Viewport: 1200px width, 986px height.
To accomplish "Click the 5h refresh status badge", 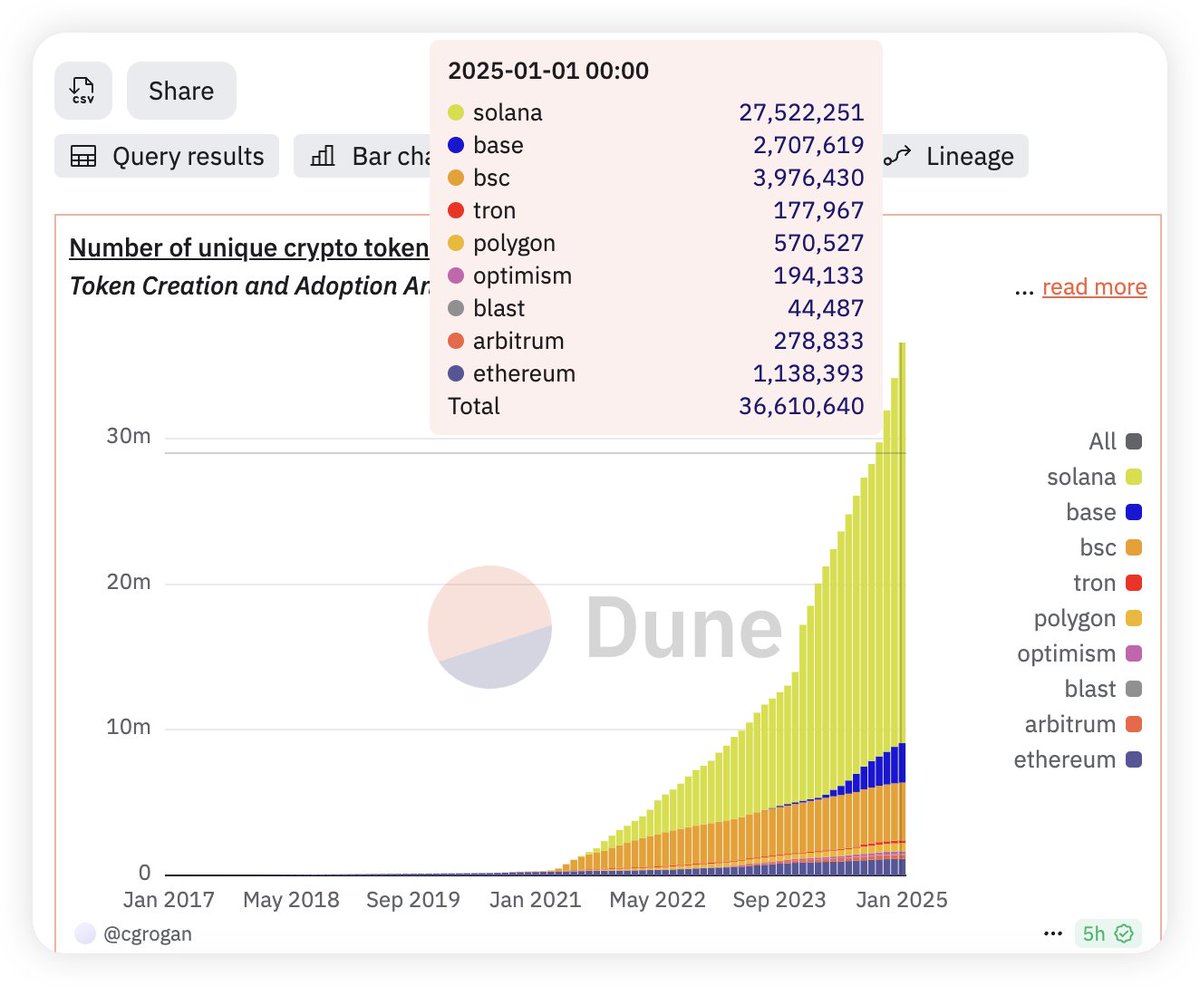I will click(1107, 934).
